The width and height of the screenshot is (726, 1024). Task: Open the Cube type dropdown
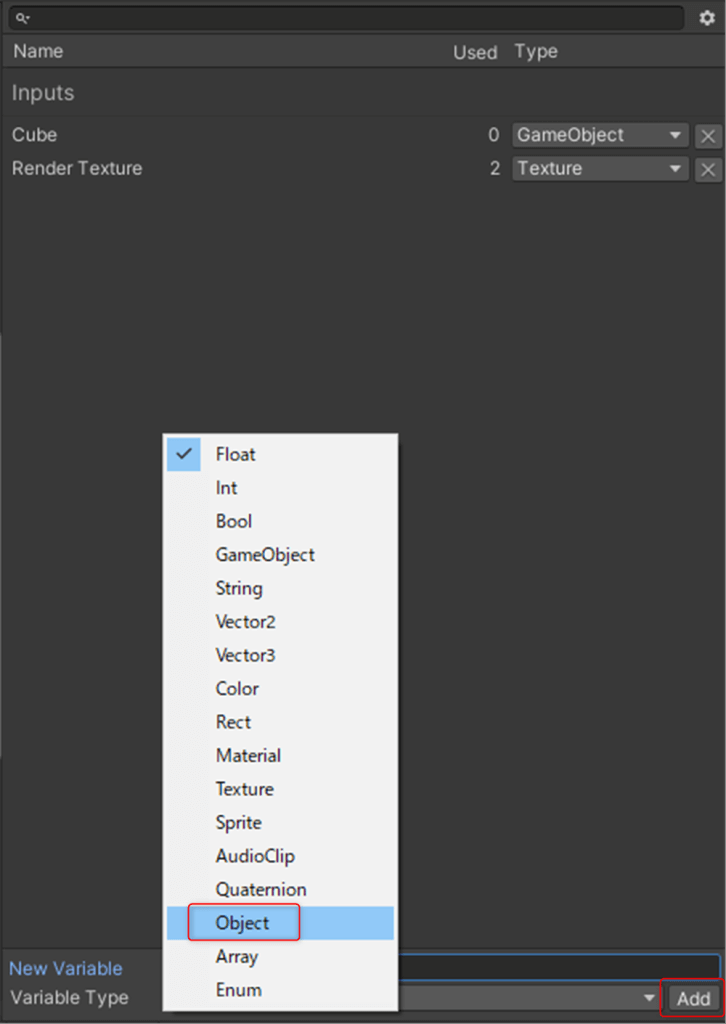(600, 135)
